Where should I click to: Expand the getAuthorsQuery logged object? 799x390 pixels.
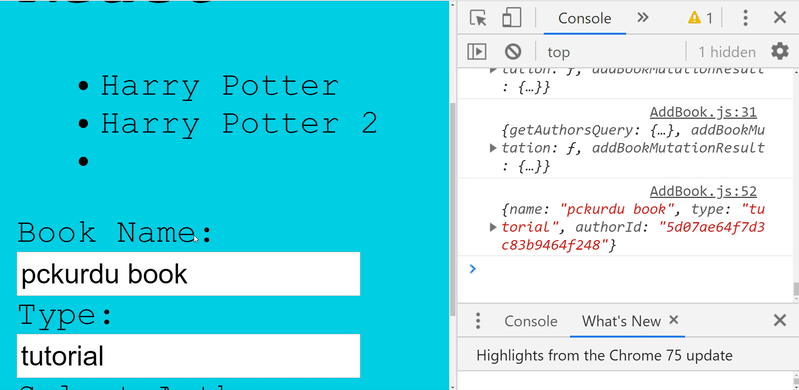click(493, 148)
